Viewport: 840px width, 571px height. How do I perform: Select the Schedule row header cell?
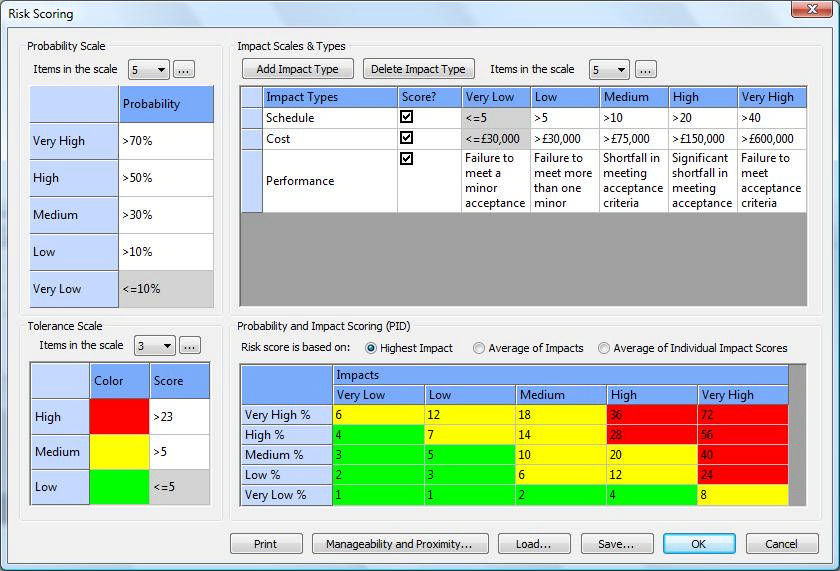tap(251, 118)
